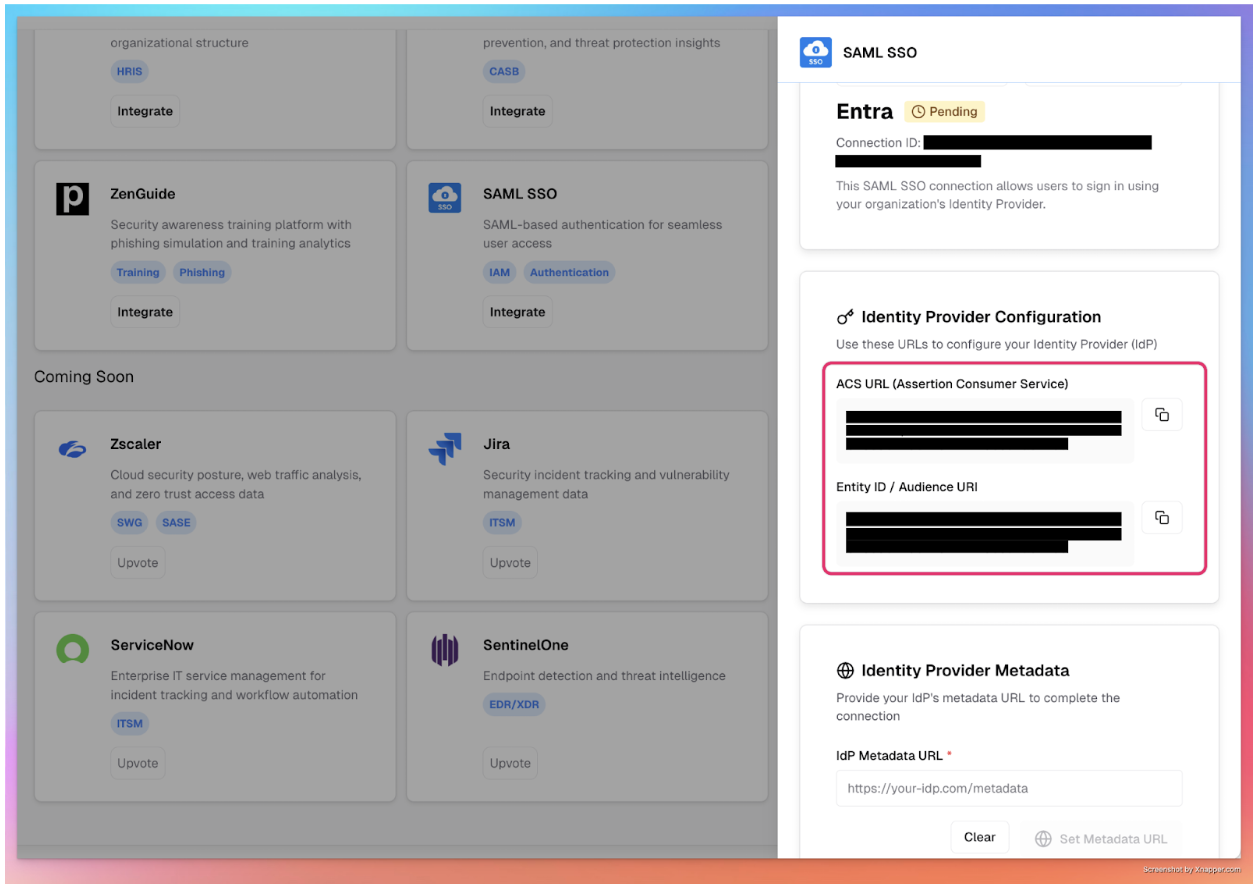Screen dimensions: 1256x884
Task: Click the SAML SSO panel header icon
Action: click(816, 52)
